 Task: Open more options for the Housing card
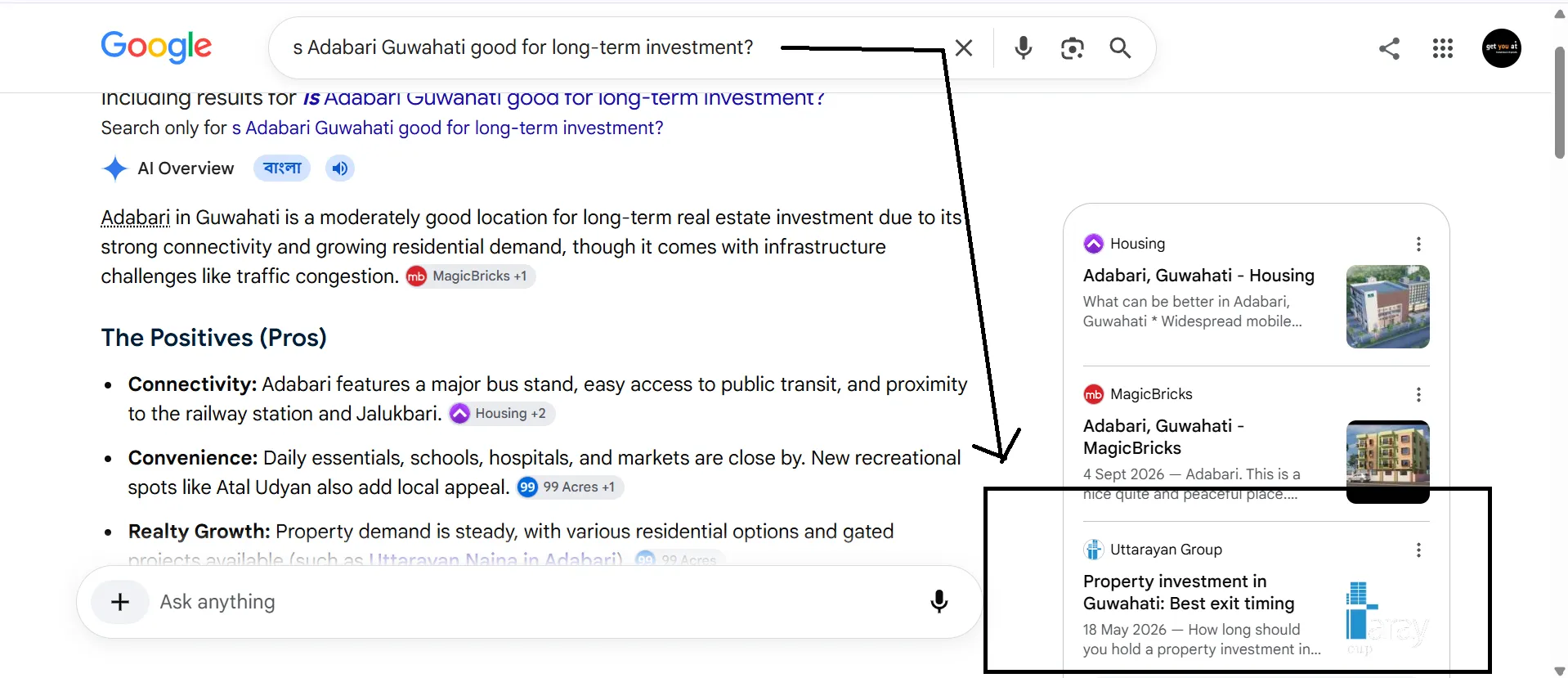point(1418,244)
